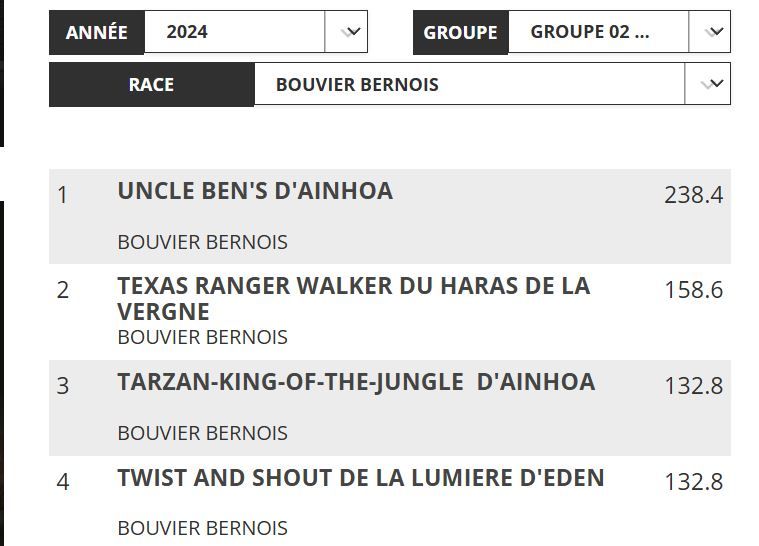The image size is (759, 546).
Task: Open TEXAS RANGER WALKER DU HARAS entry
Action: click(x=354, y=299)
